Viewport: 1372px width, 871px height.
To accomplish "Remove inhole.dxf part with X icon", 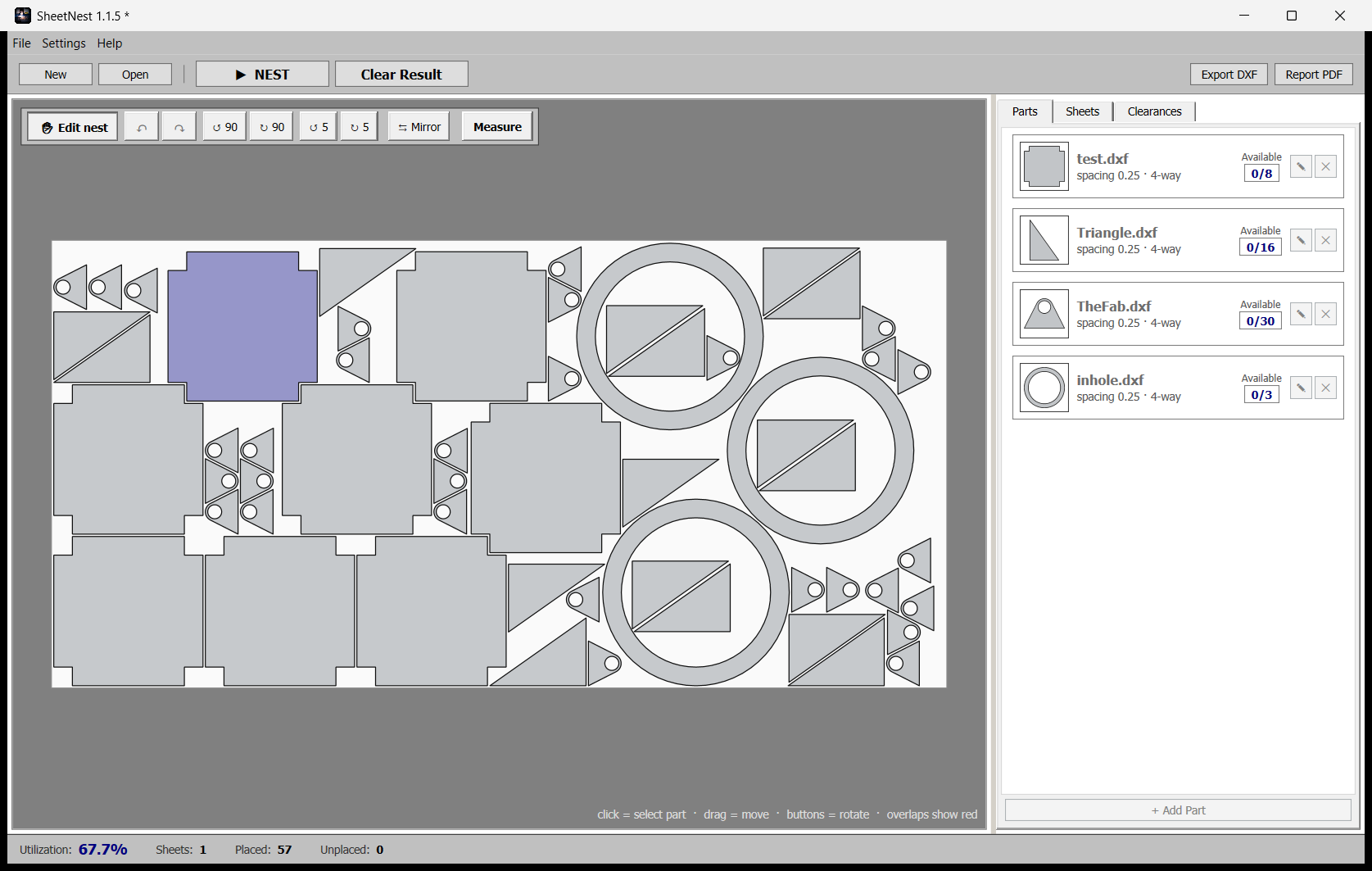I will [x=1326, y=388].
